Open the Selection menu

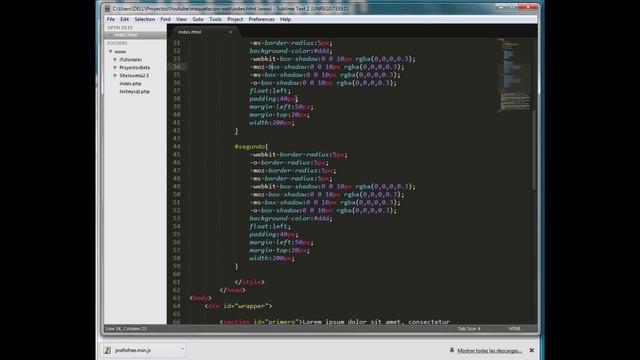(144, 19)
